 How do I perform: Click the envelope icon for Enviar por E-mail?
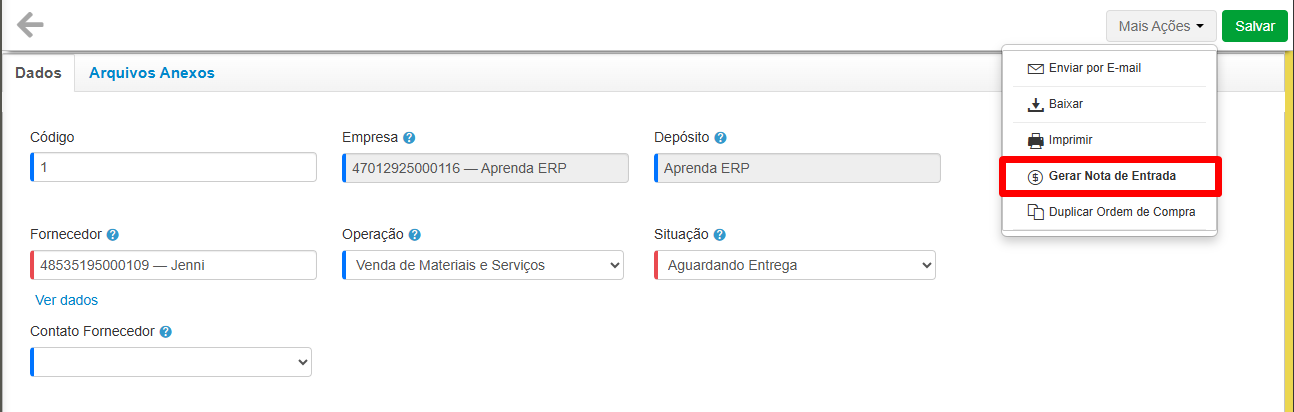1036,69
